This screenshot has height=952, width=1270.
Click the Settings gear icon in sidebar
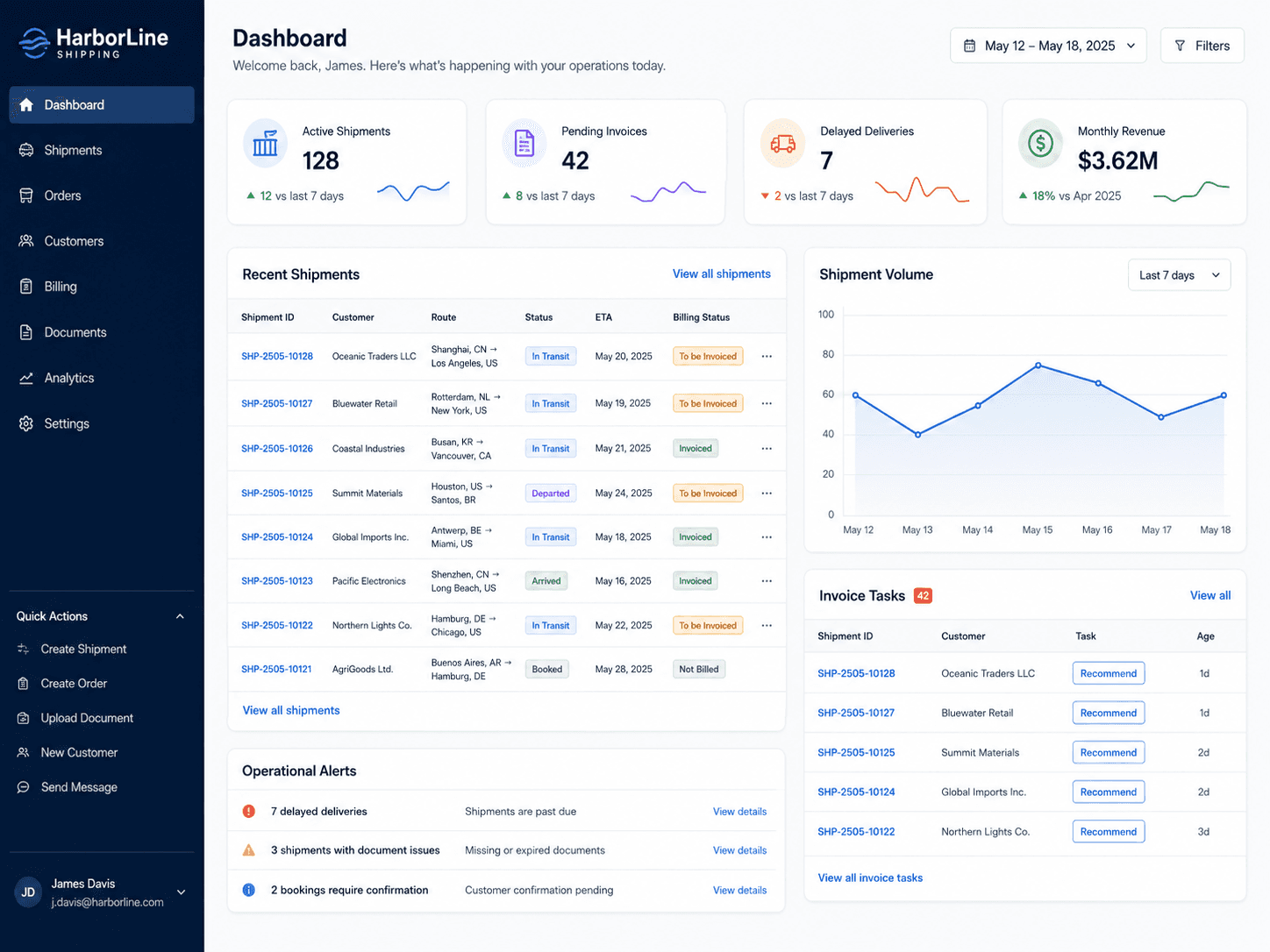pos(26,423)
